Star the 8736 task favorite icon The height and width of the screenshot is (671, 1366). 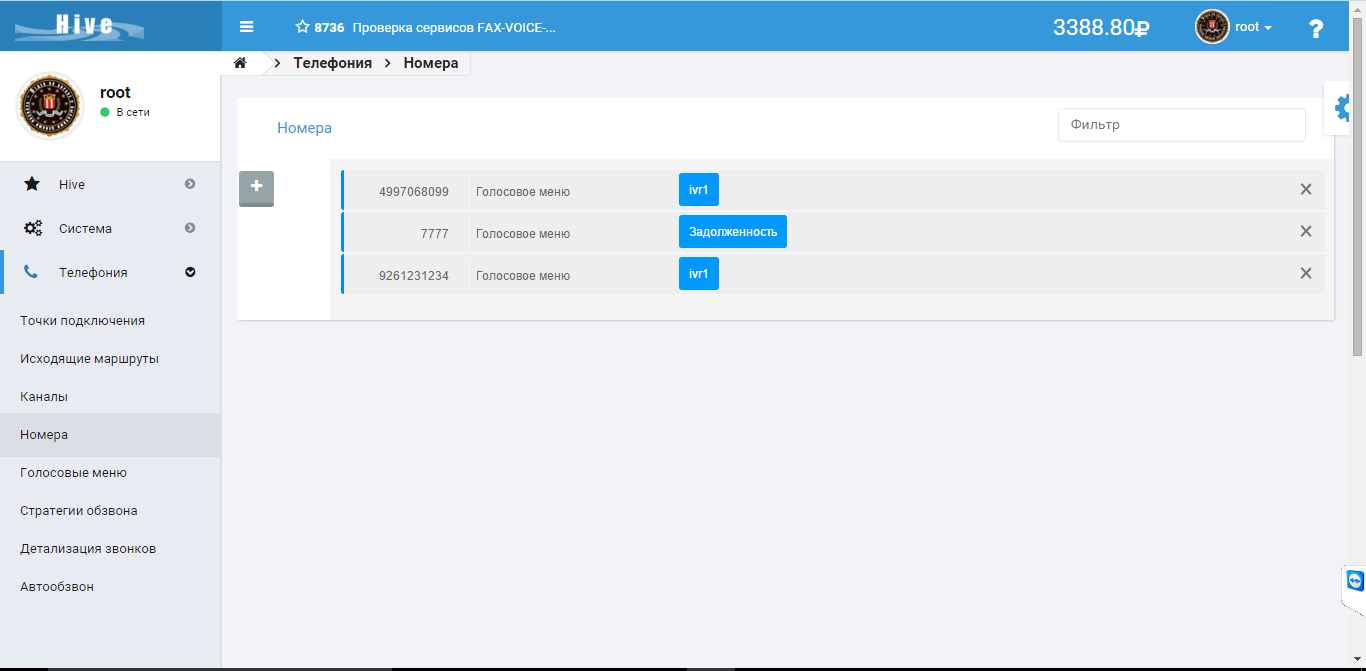[302, 27]
